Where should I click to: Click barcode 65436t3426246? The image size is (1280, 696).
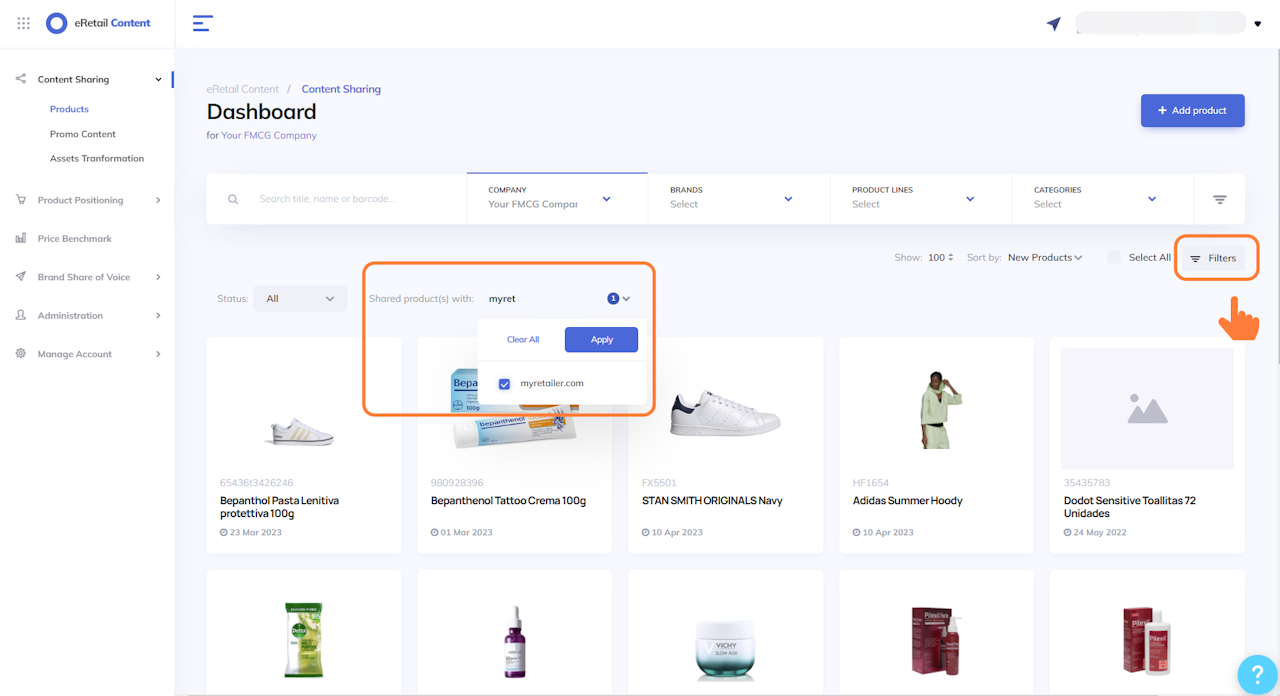(257, 483)
